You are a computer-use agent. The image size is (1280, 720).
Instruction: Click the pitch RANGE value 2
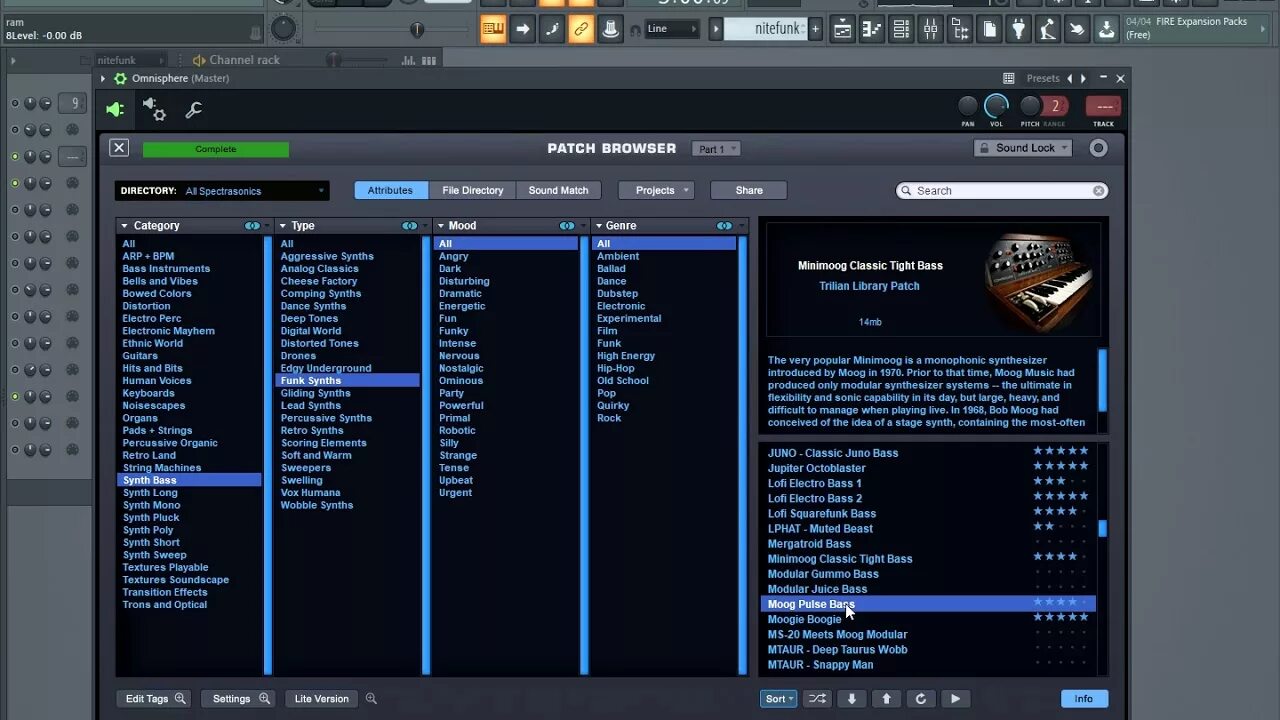[1054, 106]
